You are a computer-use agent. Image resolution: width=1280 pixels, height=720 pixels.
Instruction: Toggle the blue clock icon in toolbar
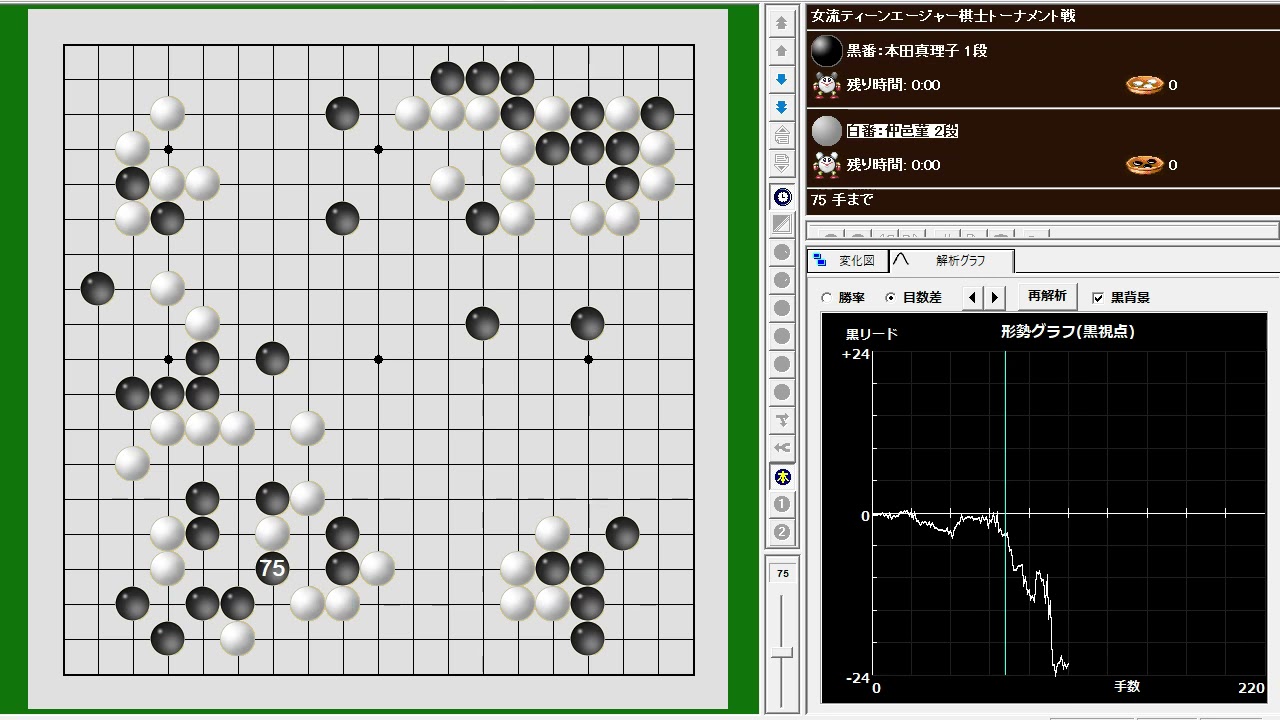(x=782, y=197)
